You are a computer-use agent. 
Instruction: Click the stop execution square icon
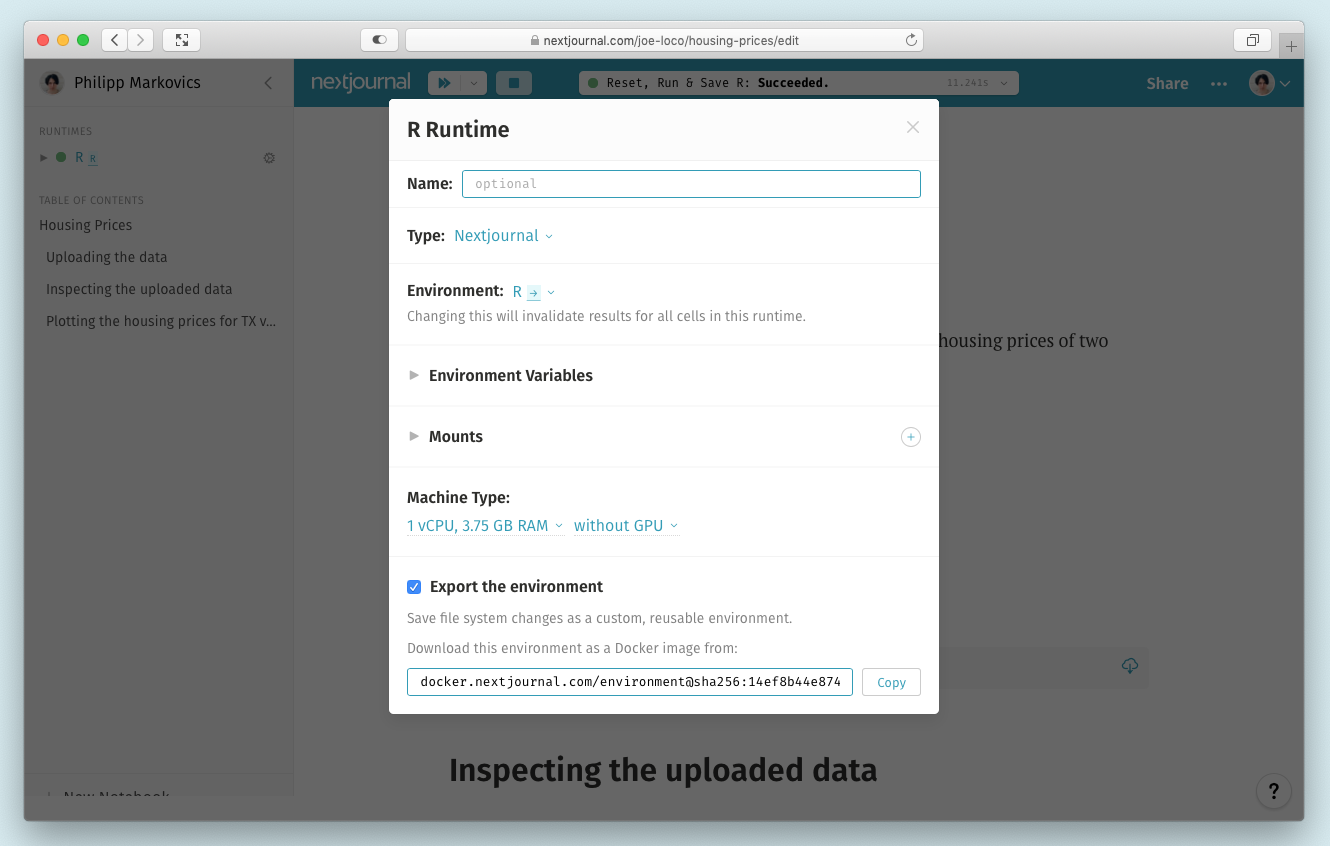click(514, 83)
